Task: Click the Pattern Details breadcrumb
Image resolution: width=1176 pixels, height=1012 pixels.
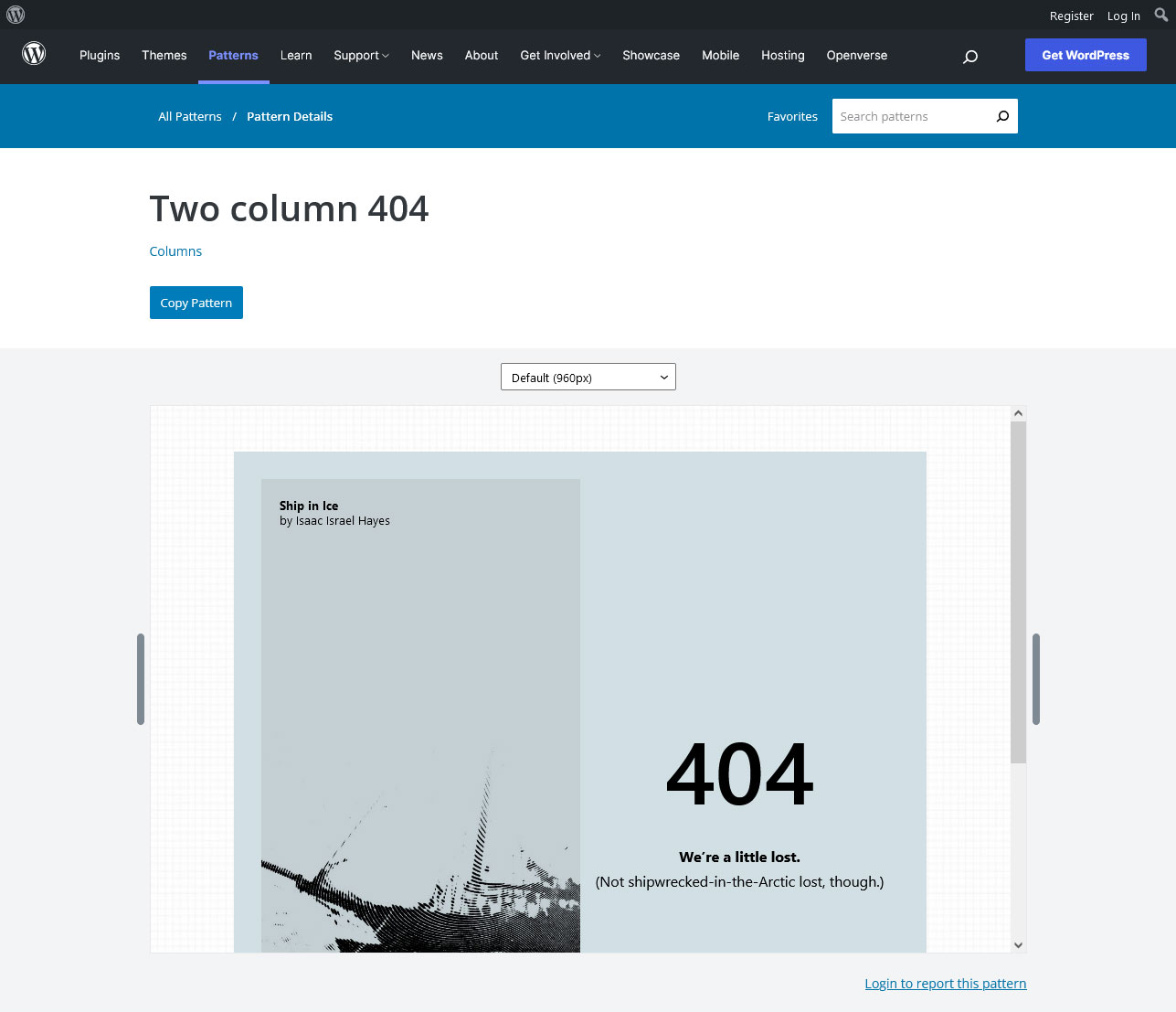Action: [x=290, y=116]
